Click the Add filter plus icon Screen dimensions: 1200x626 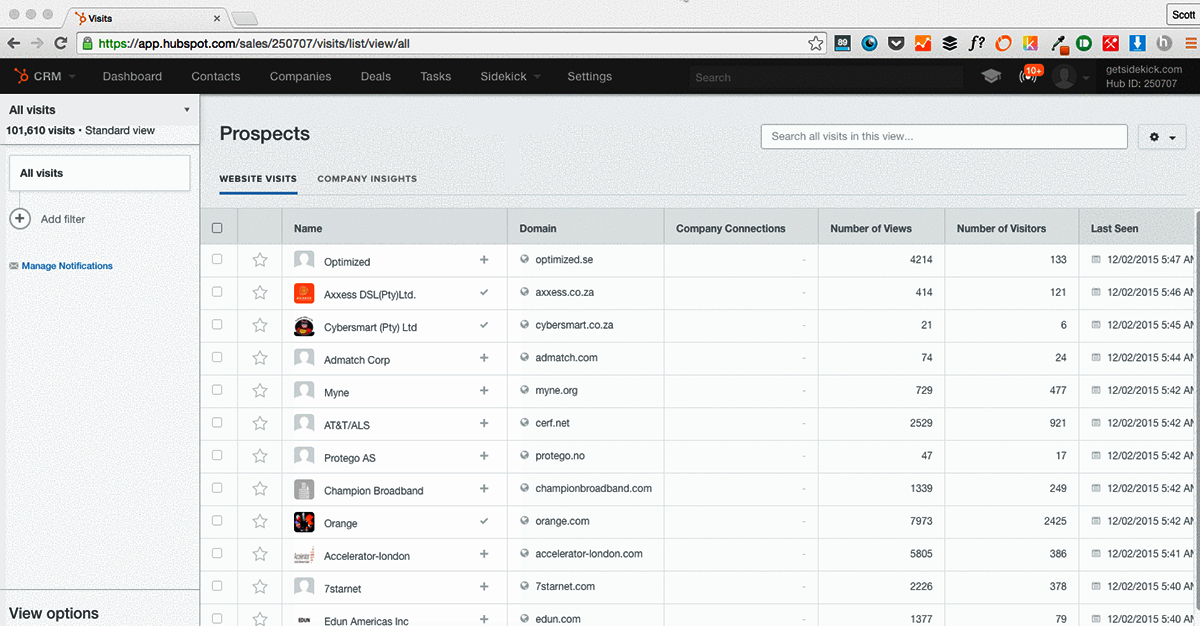[x=20, y=219]
